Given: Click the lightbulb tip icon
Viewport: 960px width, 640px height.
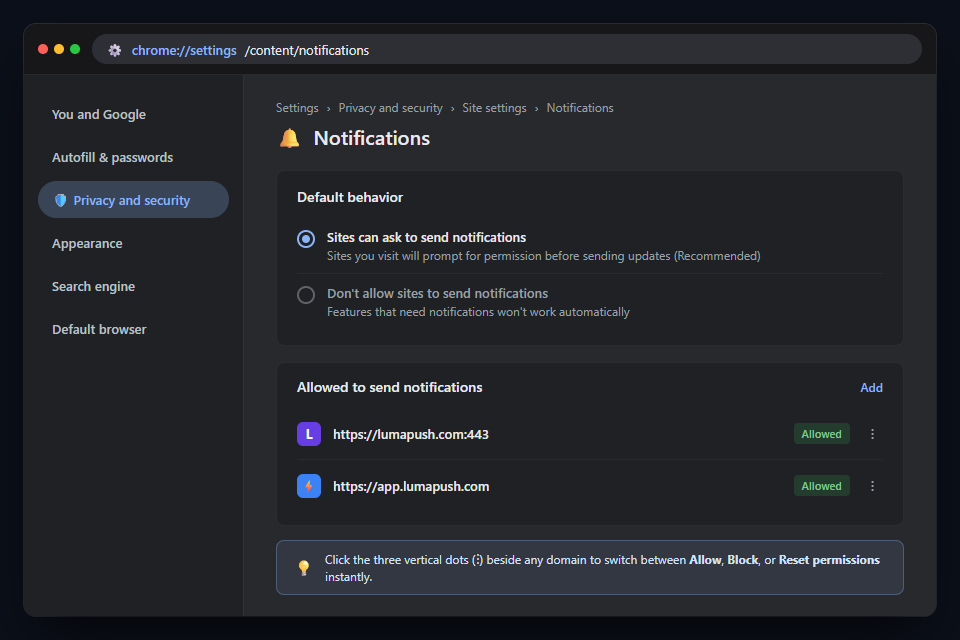Looking at the screenshot, I should (x=304, y=568).
